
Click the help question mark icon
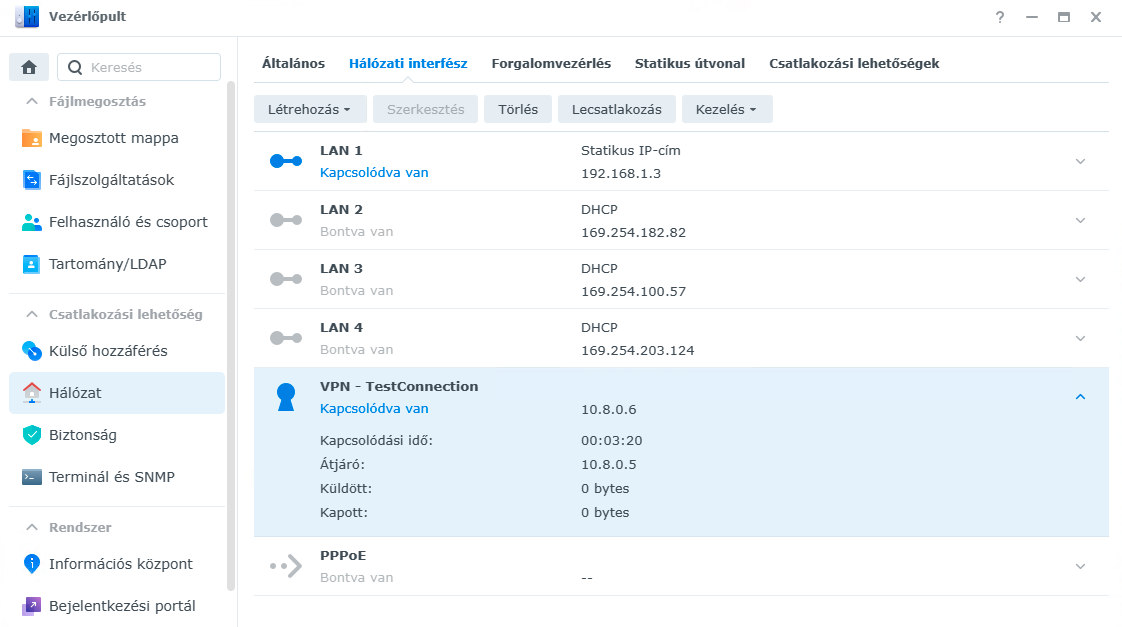(x=999, y=17)
